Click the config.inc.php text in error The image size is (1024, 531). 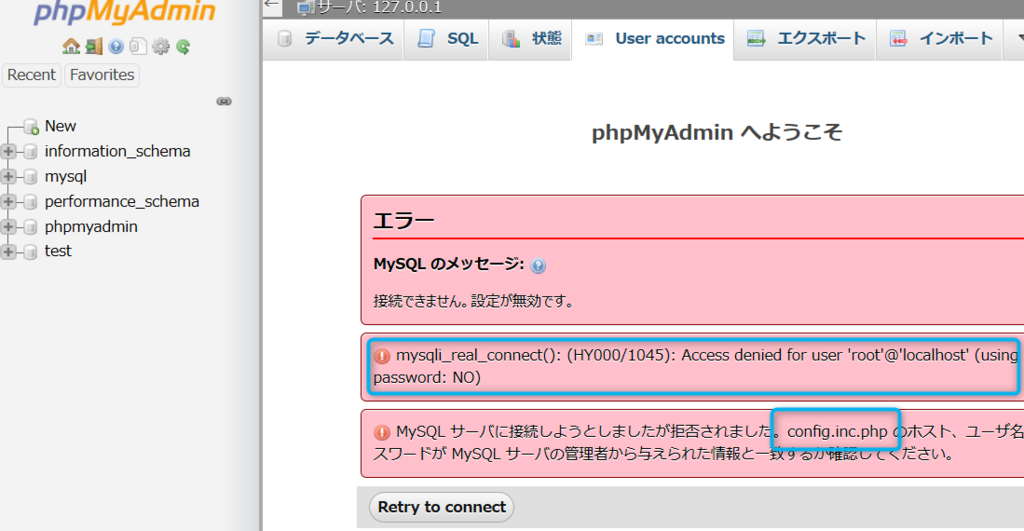(x=837, y=432)
